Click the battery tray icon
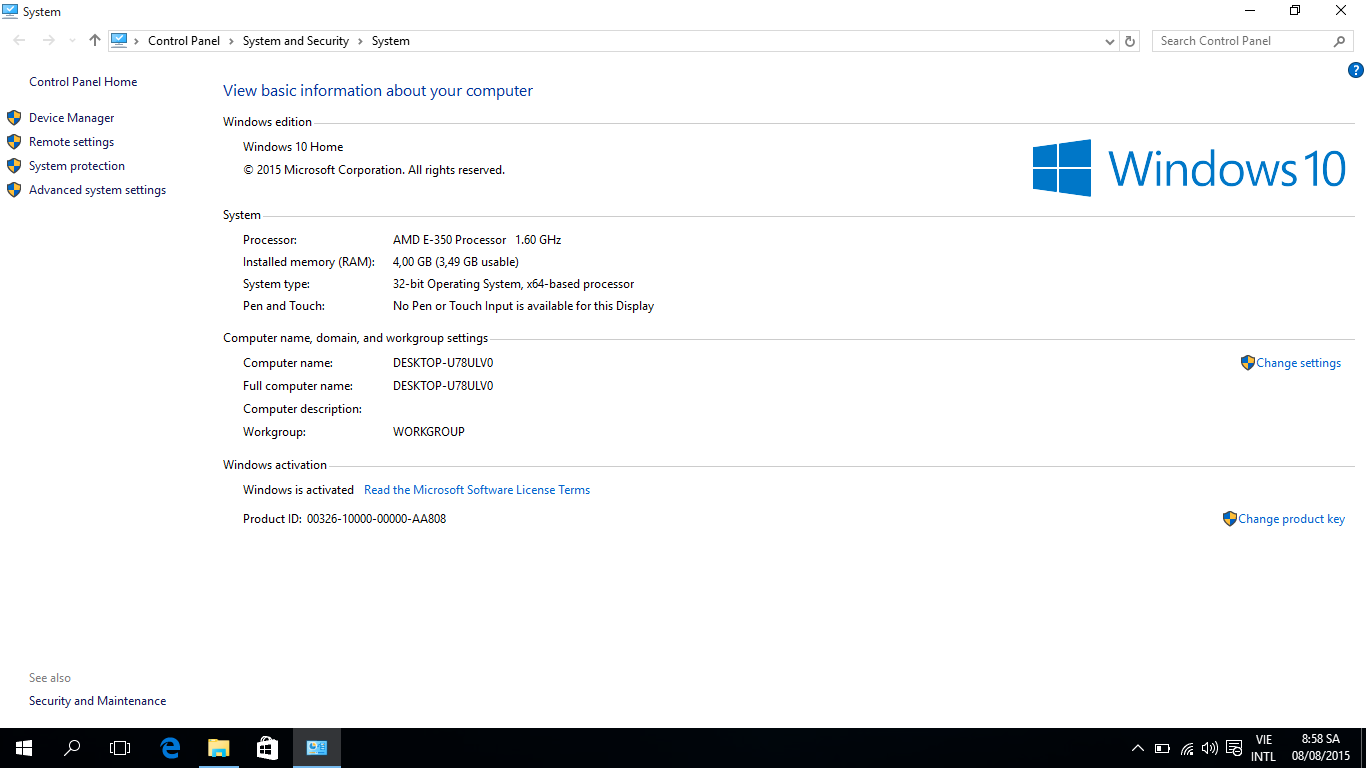The height and width of the screenshot is (768, 1366). coord(1162,748)
